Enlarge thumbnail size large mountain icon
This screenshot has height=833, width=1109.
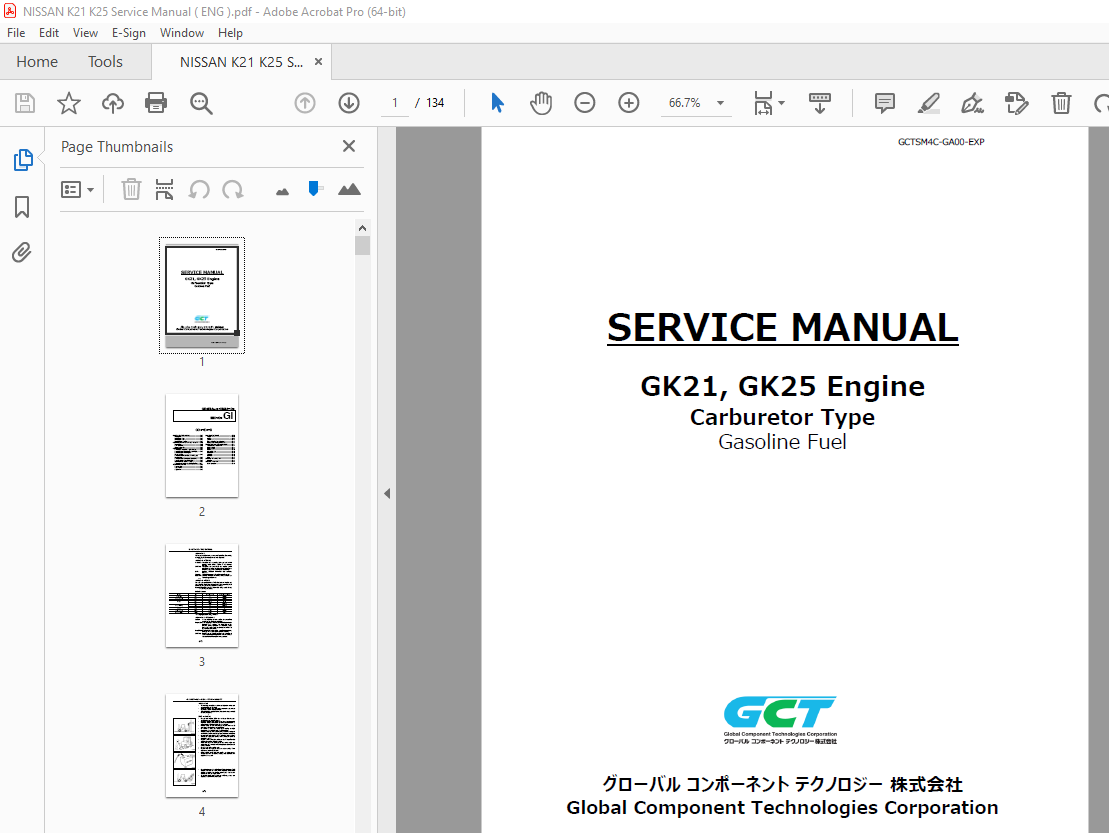pos(349,189)
